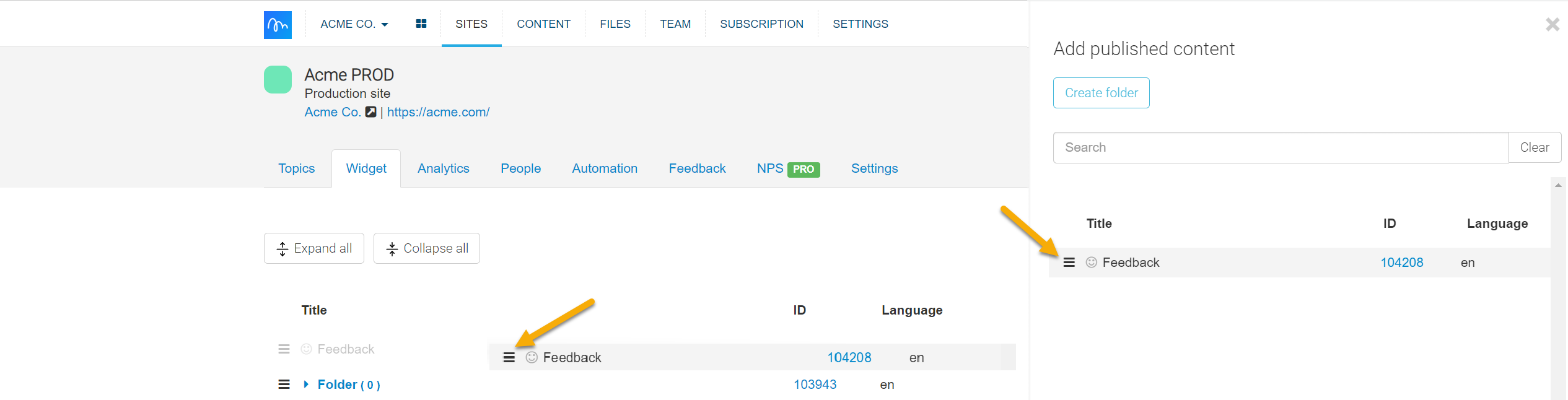This screenshot has width=1568, height=400.
Task: Grab the drag handle of Folder row
Action: coord(284,385)
